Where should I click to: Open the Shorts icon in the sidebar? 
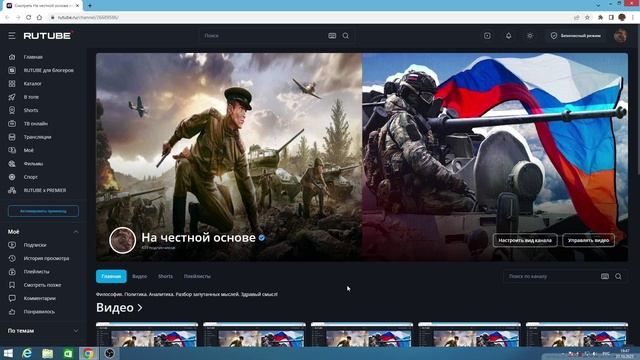[12, 110]
